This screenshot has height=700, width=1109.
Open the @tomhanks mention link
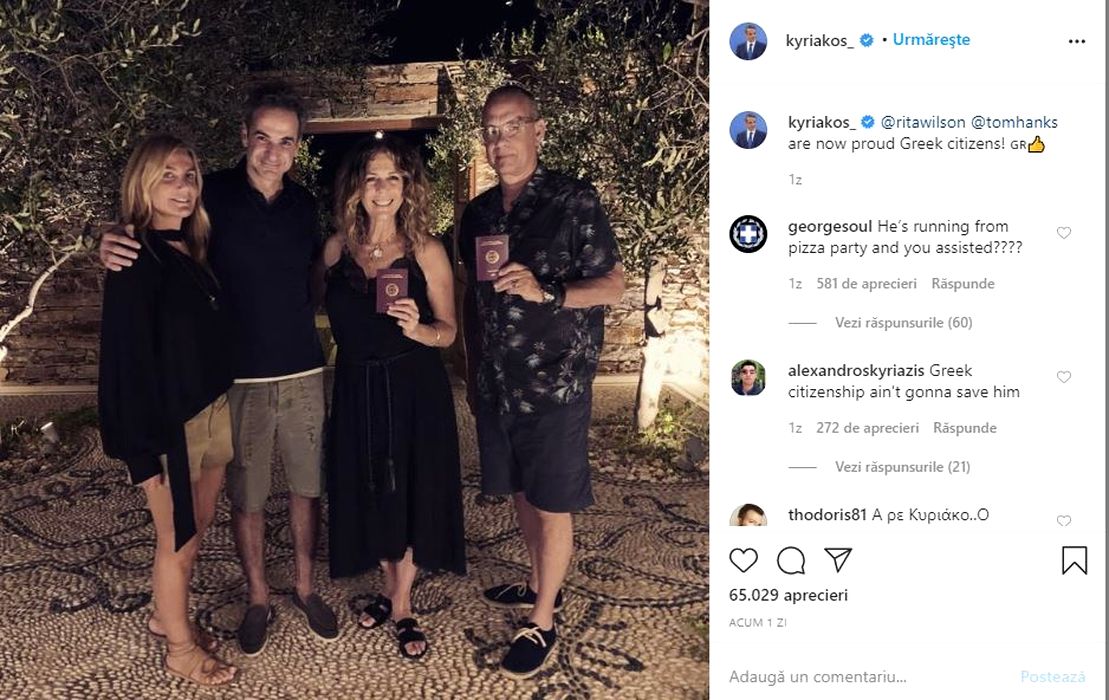click(1014, 122)
